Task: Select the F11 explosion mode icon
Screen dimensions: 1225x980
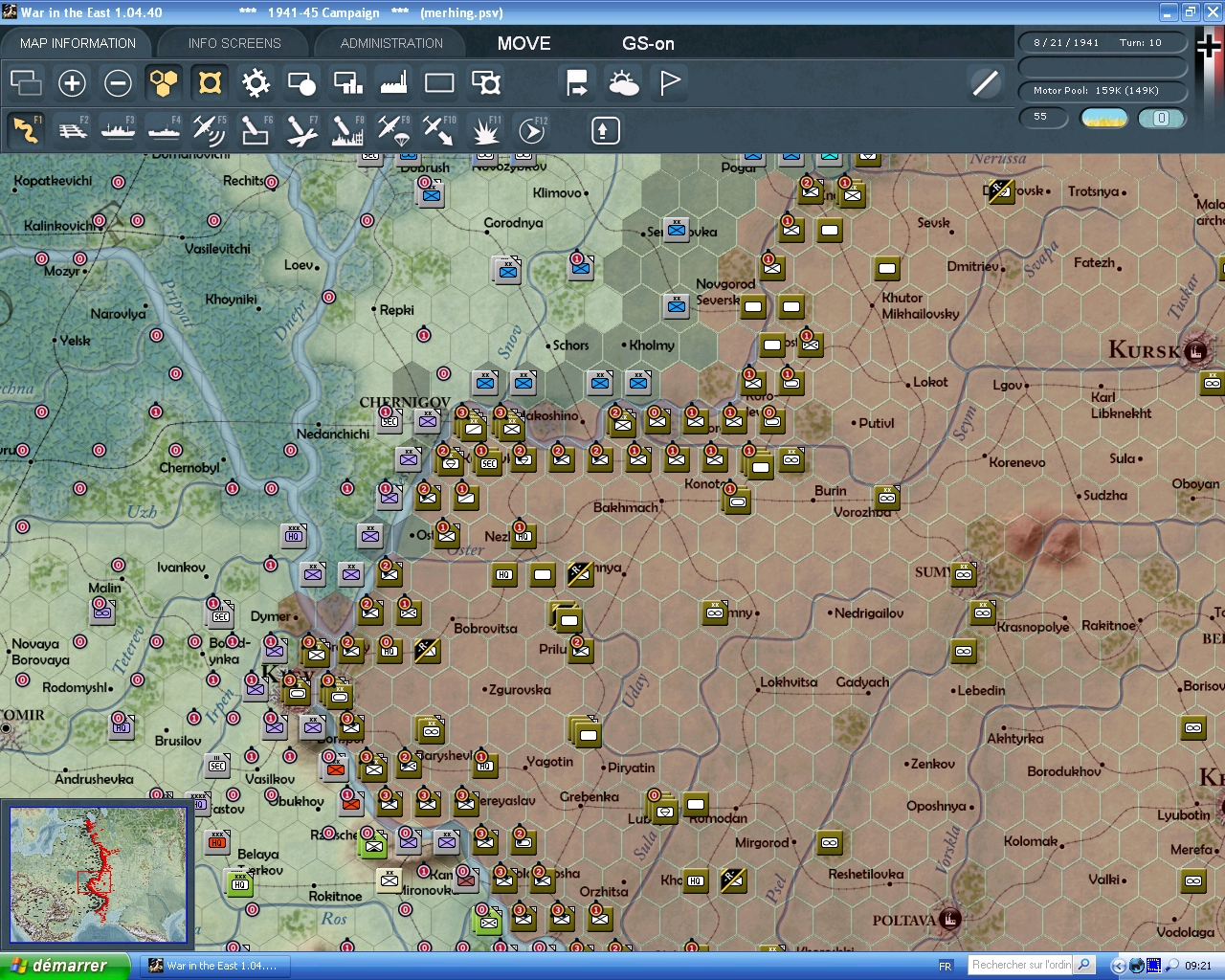Action: 485,130
